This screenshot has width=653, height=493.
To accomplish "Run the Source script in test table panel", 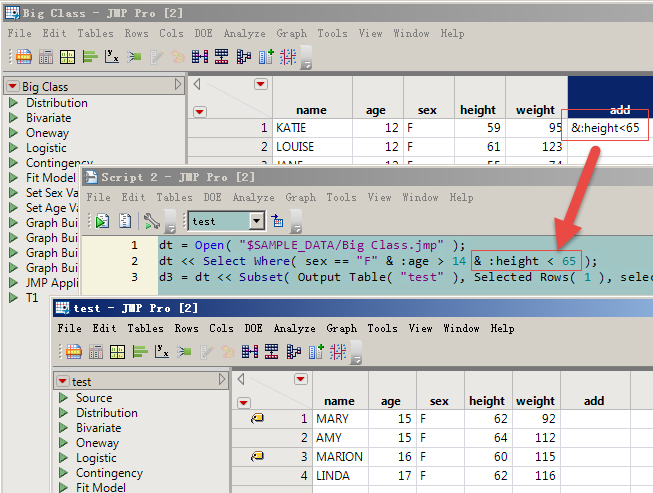I will click(x=64, y=398).
